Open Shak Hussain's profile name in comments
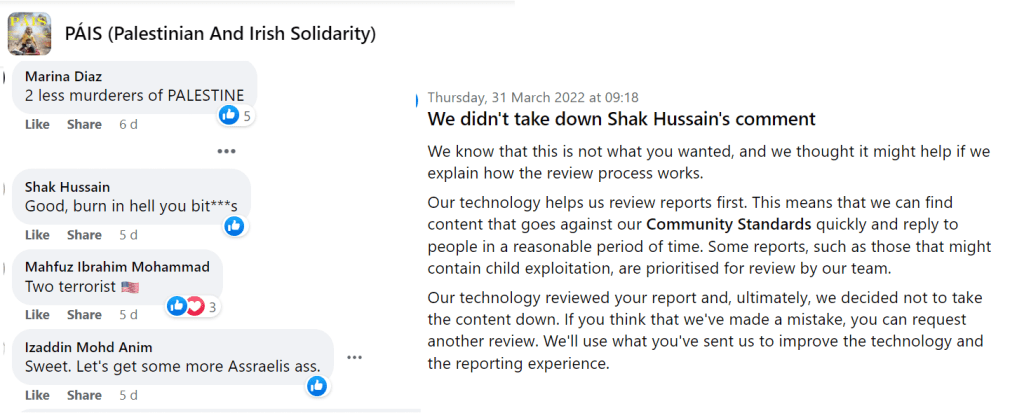The image size is (1024, 420). tap(67, 187)
